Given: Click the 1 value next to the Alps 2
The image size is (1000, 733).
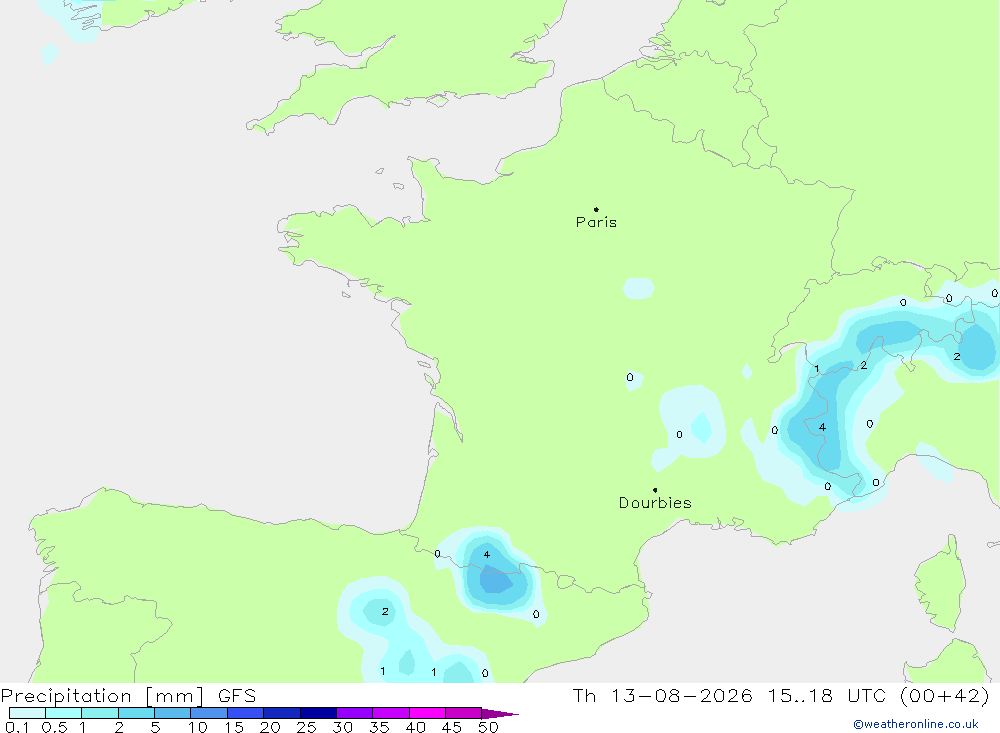Looking at the screenshot, I should [816, 369].
